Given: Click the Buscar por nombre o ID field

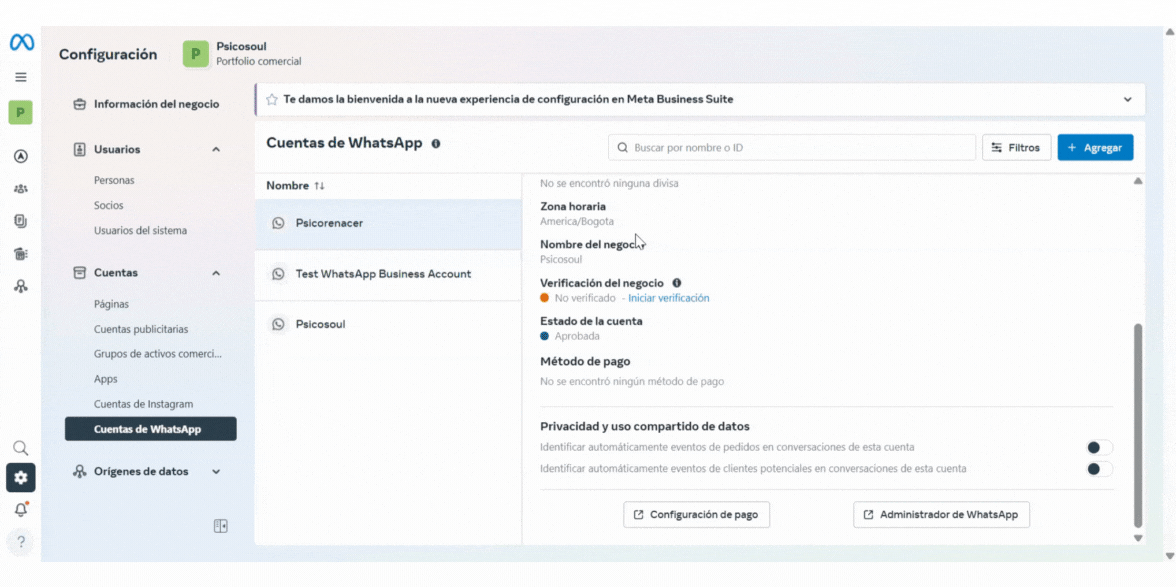Looking at the screenshot, I should pyautogui.click(x=792, y=148).
